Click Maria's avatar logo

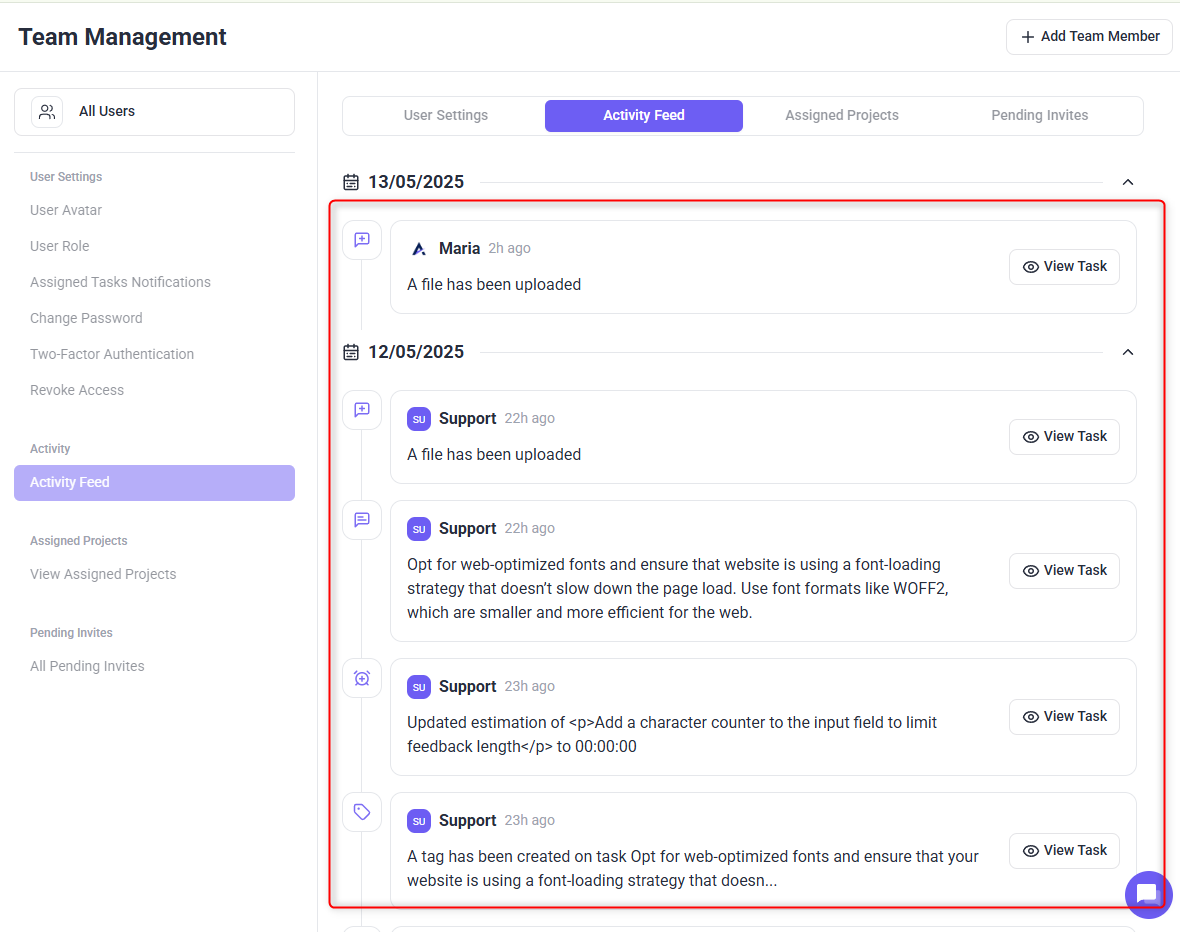pyautogui.click(x=419, y=249)
